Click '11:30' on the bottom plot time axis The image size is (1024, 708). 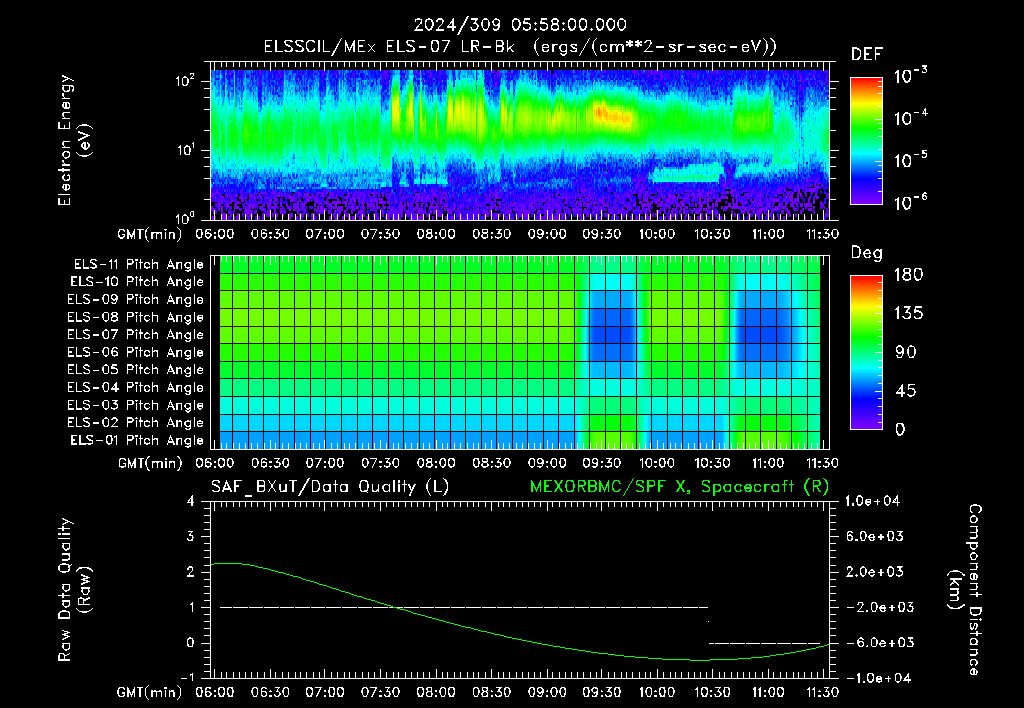822,692
